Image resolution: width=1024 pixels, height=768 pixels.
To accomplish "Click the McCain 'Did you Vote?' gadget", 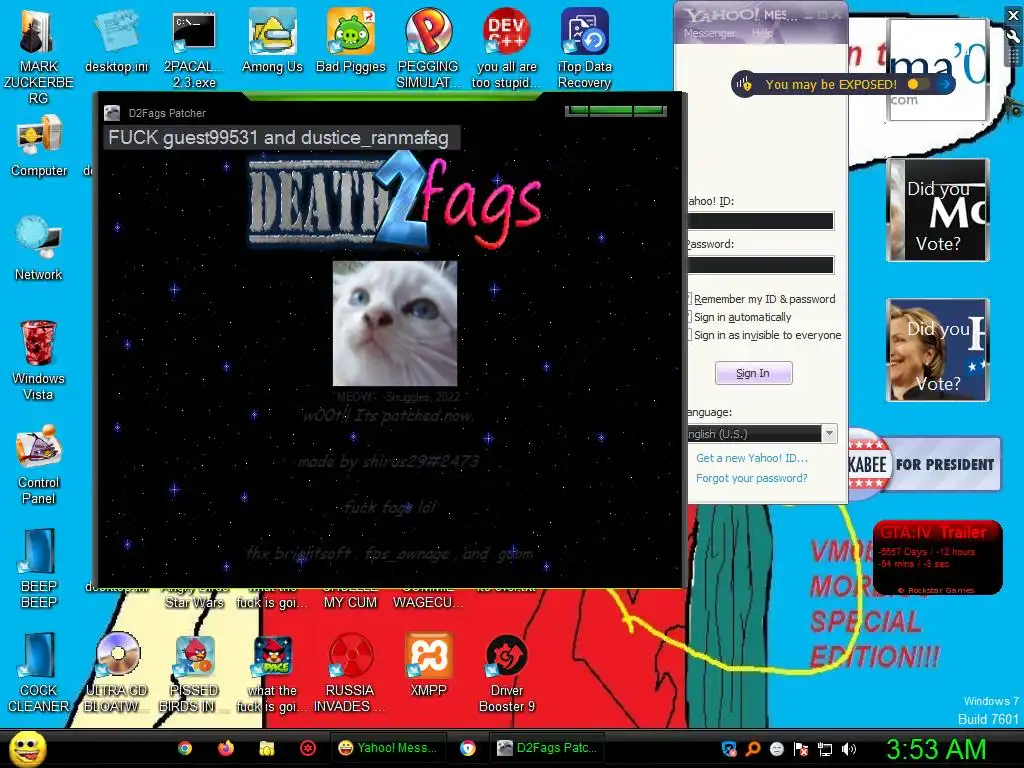I will [x=938, y=210].
